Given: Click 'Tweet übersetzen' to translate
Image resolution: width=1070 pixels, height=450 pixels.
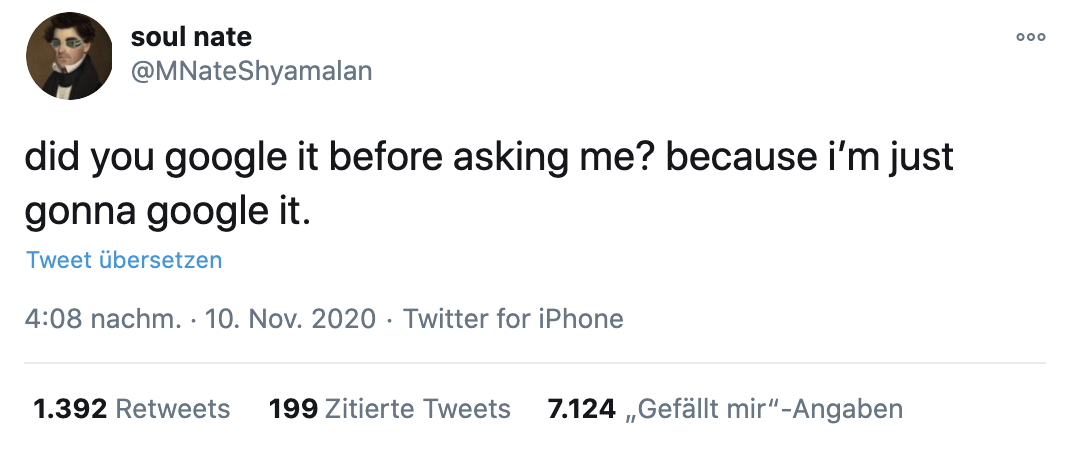Looking at the screenshot, I should (124, 260).
